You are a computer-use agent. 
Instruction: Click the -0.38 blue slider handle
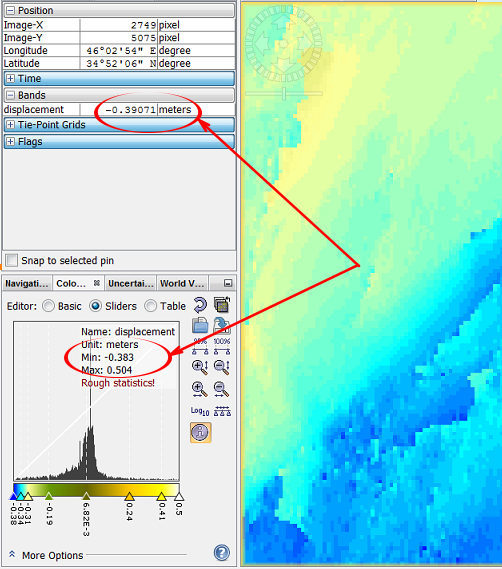click(x=13, y=496)
